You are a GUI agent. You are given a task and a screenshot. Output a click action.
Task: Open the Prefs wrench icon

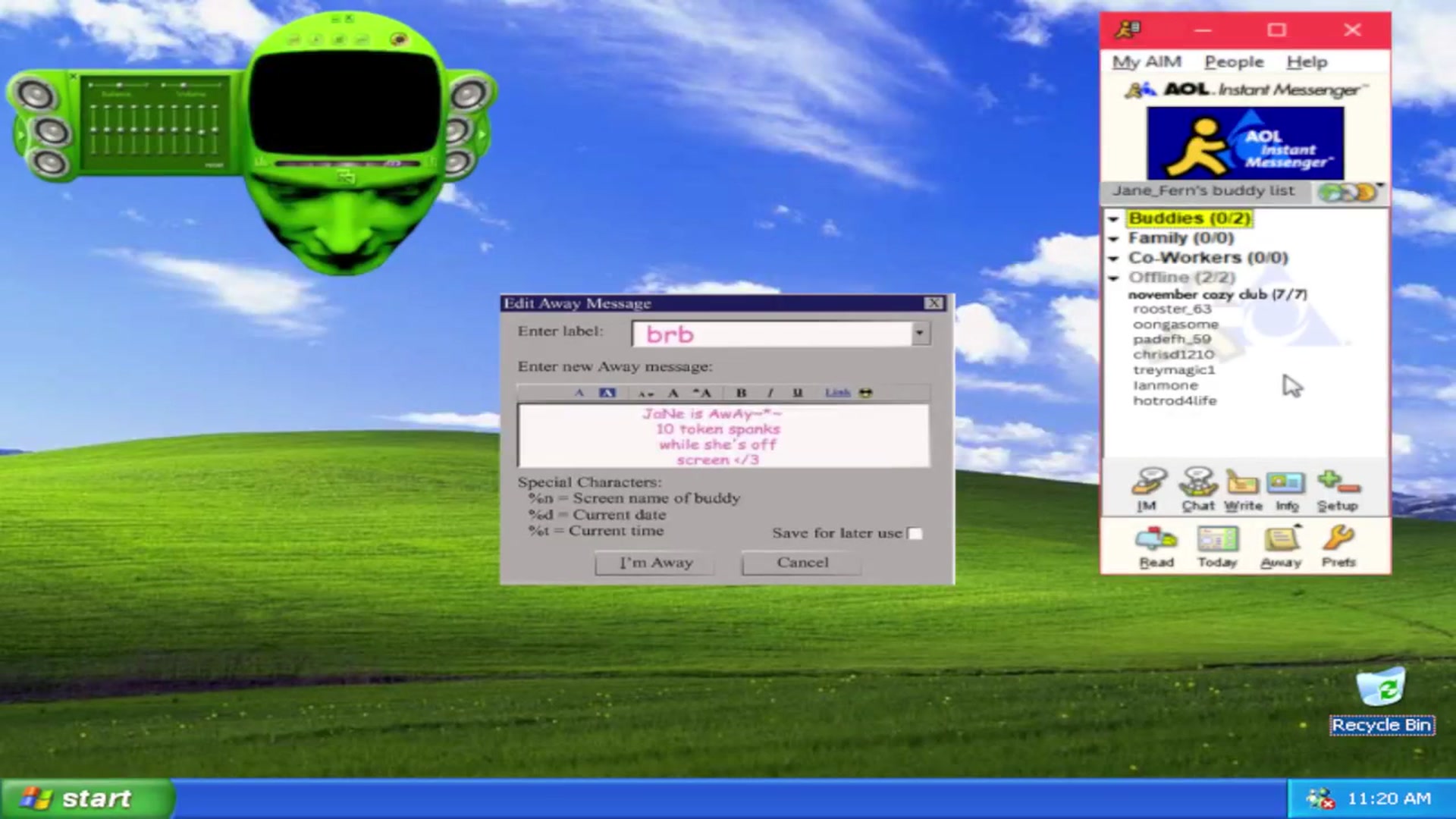click(x=1338, y=547)
